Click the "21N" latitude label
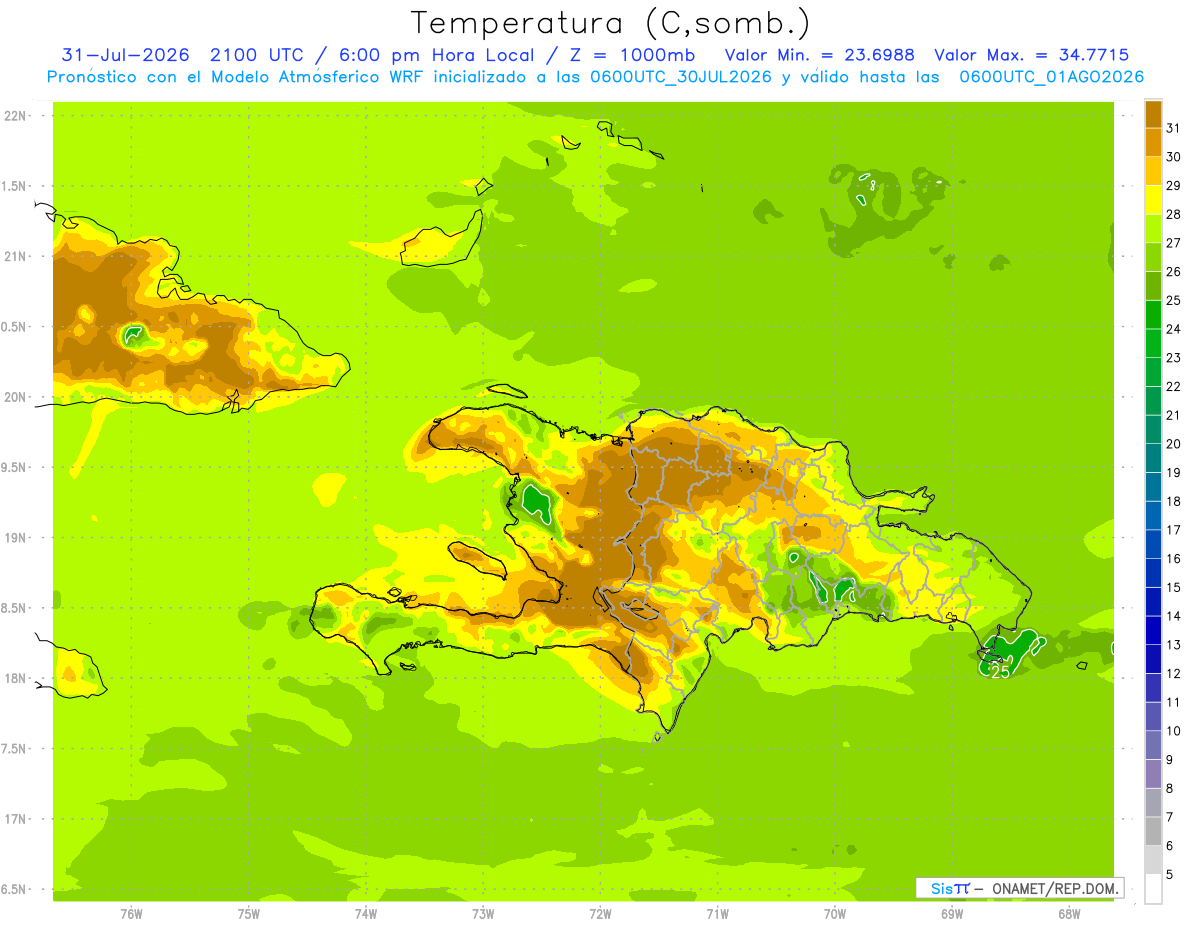Screen dimensions: 1200x927 (15, 256)
